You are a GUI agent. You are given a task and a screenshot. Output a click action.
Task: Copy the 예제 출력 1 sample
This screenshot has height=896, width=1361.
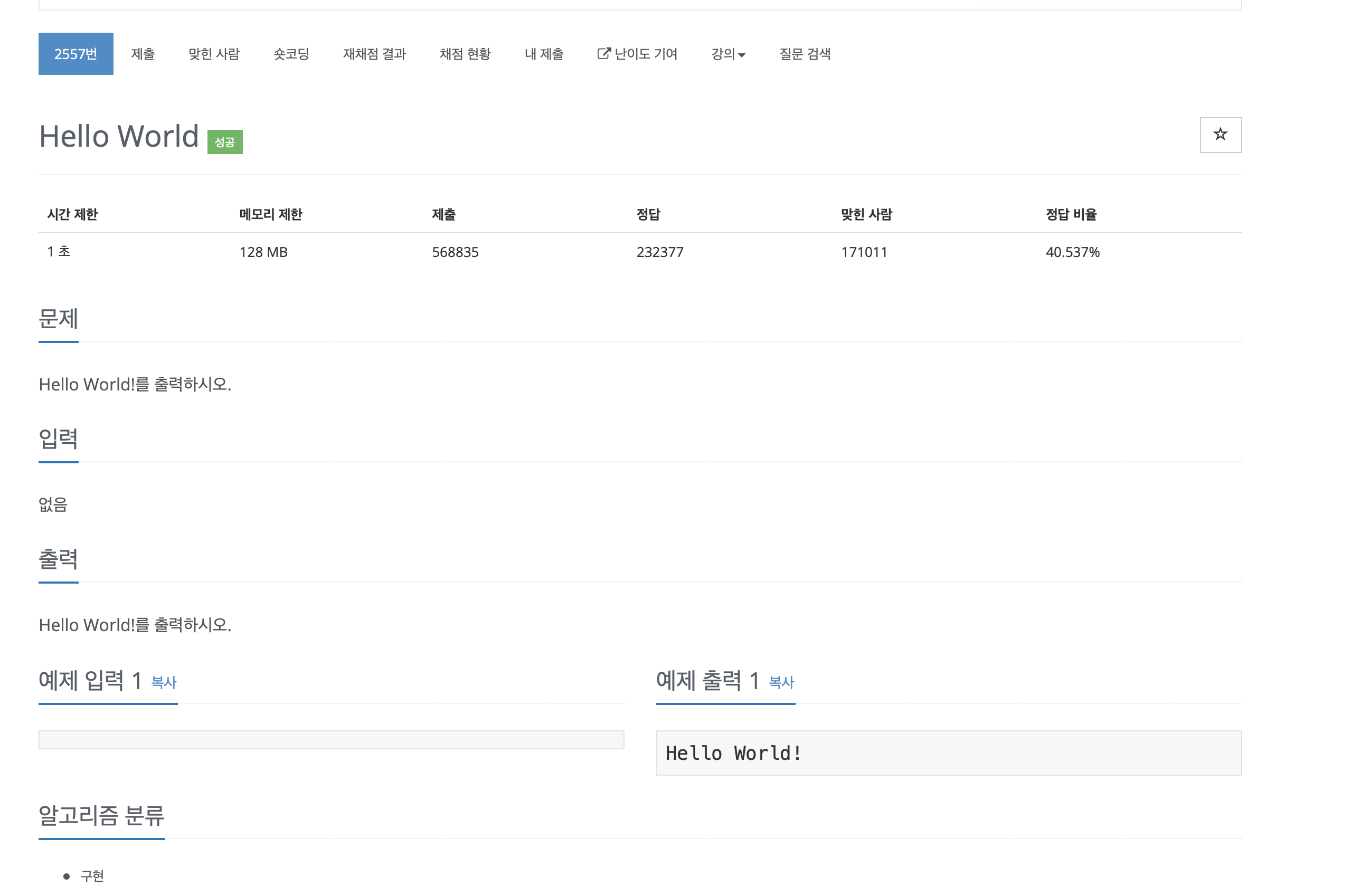781,682
